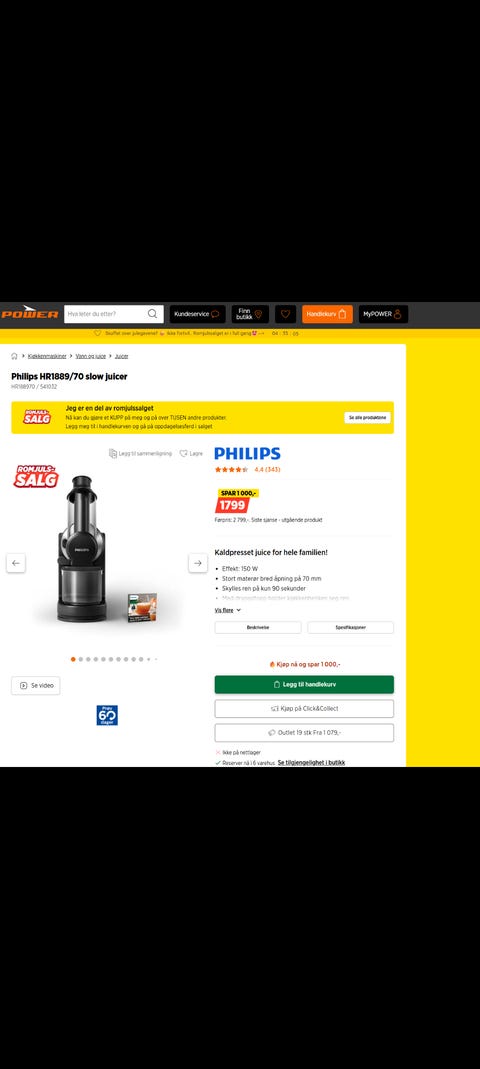Switch to Beskrivelse tab
Screen dimensions: 480x1069
point(258,627)
